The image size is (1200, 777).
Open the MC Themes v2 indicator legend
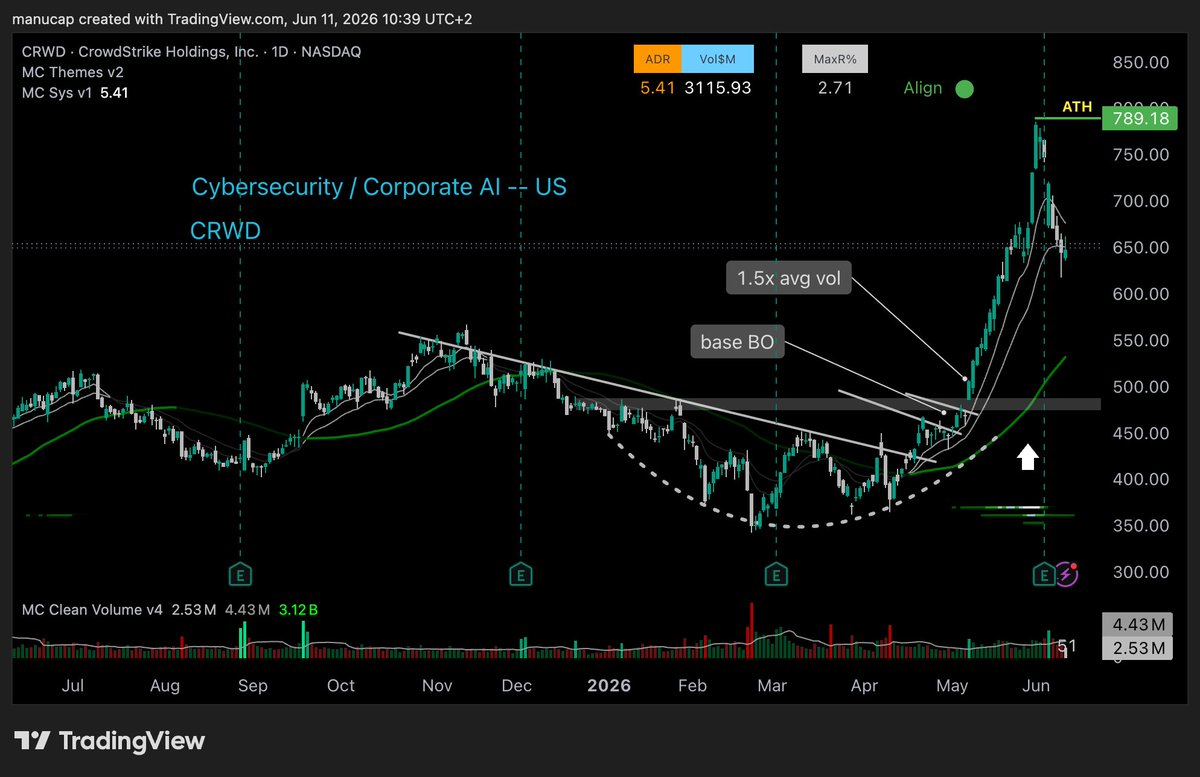75,72
